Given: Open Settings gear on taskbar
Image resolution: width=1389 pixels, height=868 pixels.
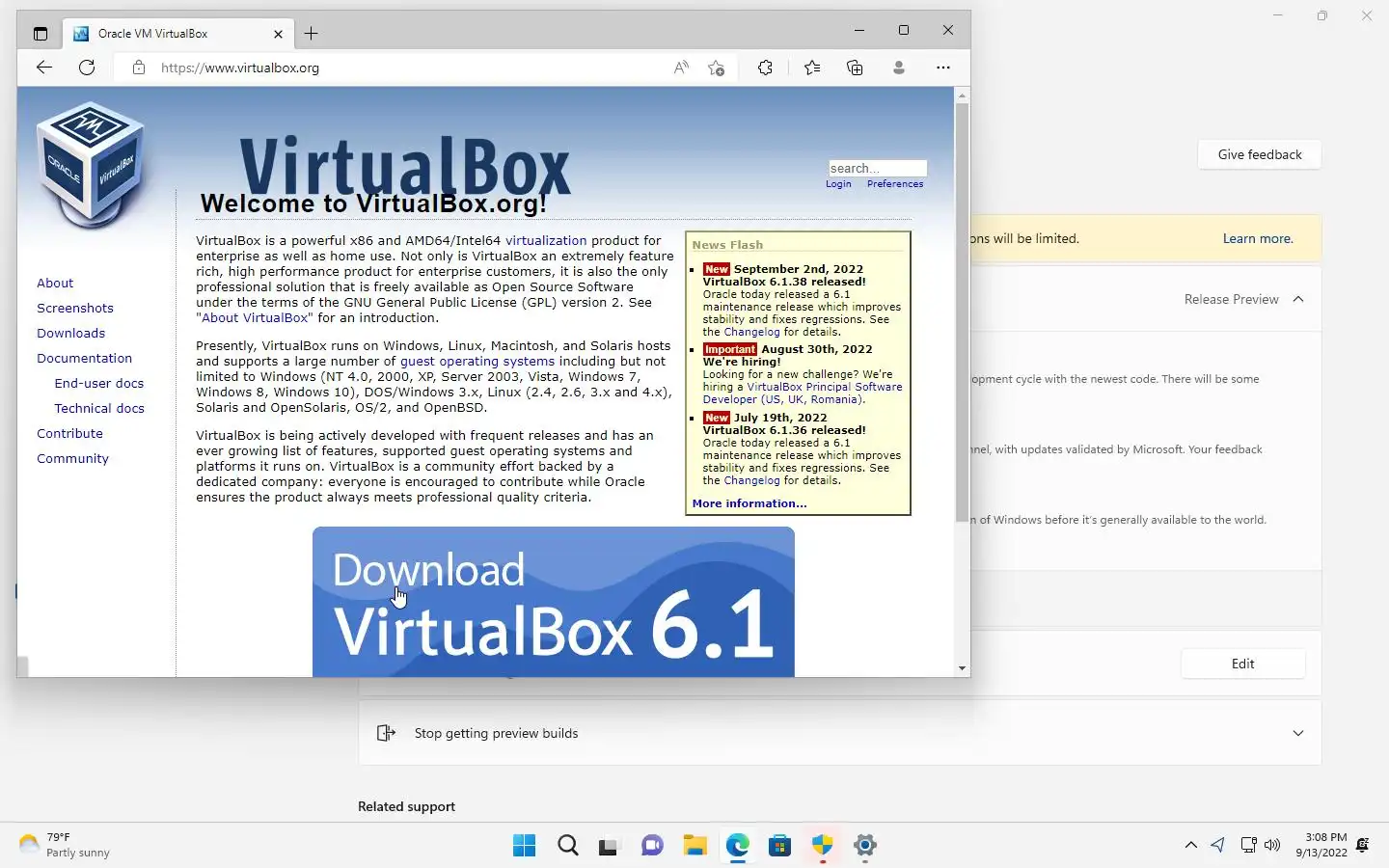Looking at the screenshot, I should click(x=865, y=846).
